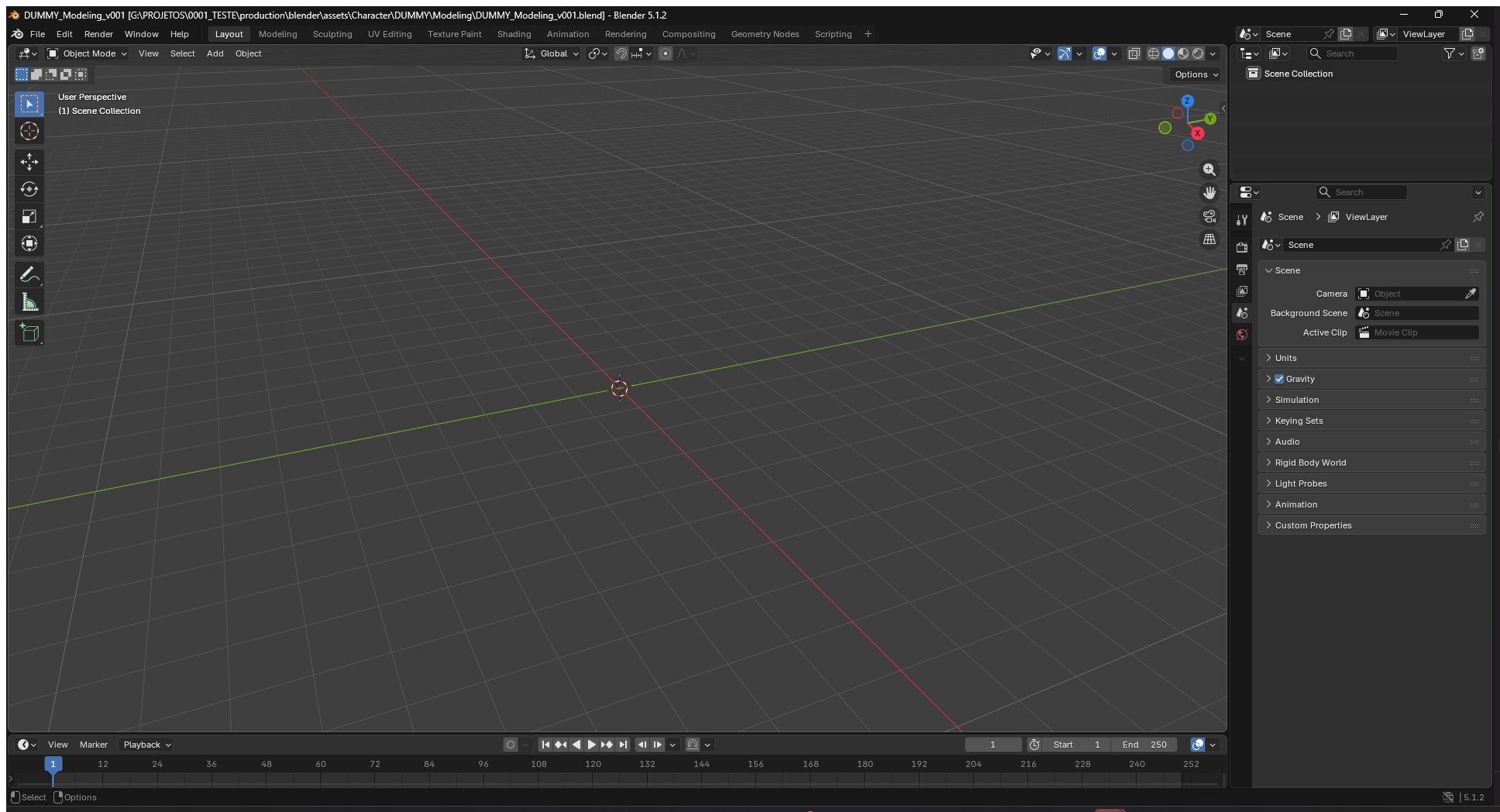Viewport: 1500px width, 812px height.
Task: Click the viewport zoom magnifier icon
Action: click(1209, 170)
